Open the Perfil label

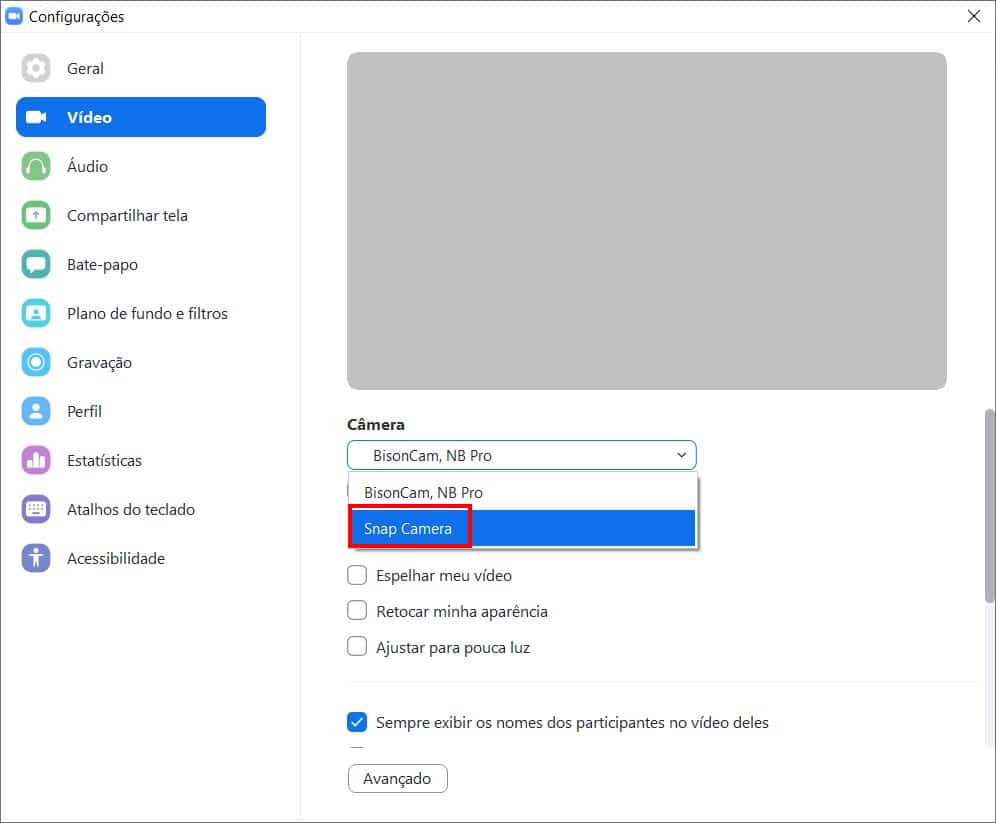84,412
